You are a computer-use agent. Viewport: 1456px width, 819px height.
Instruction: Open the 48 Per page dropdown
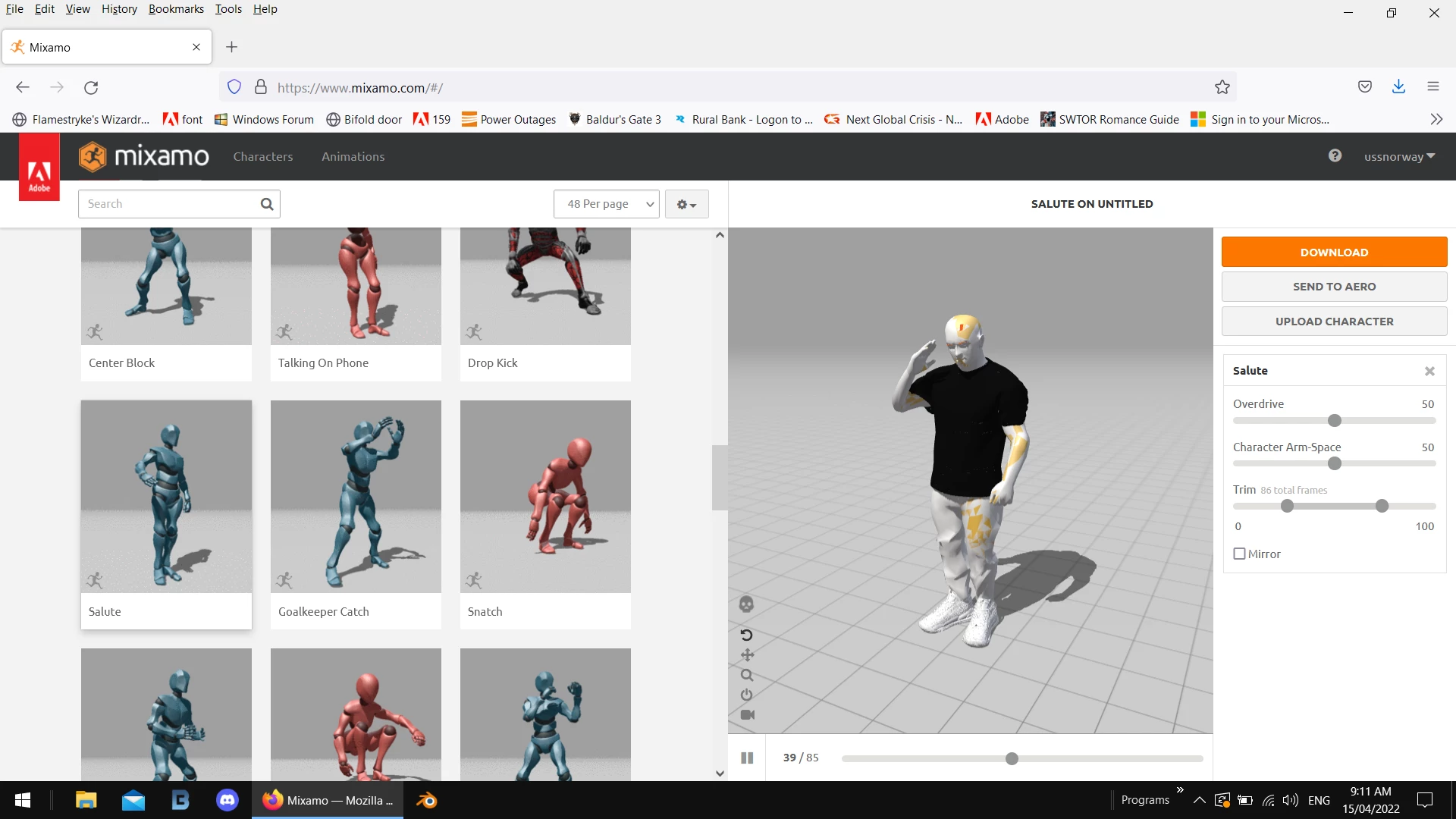tap(607, 204)
